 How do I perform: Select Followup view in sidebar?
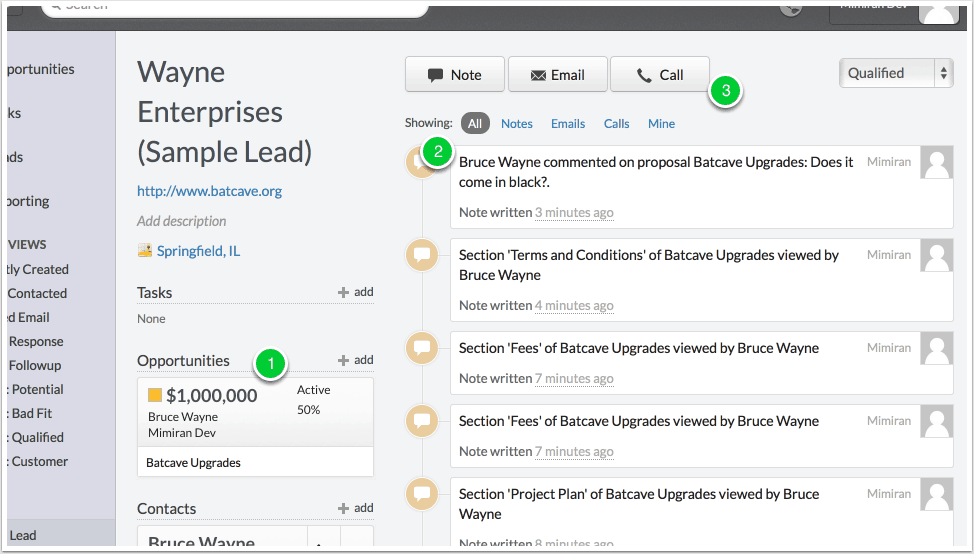pos(35,365)
